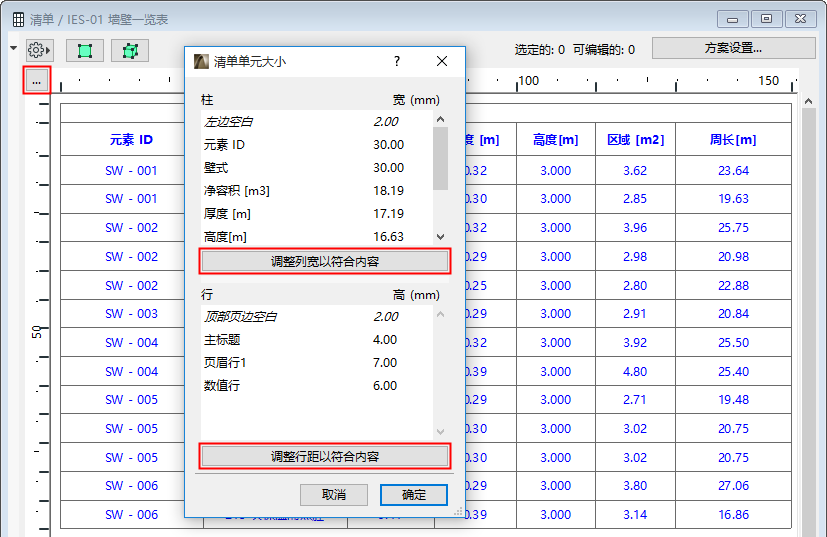Select the 厚度 [m] column width row

(317, 214)
